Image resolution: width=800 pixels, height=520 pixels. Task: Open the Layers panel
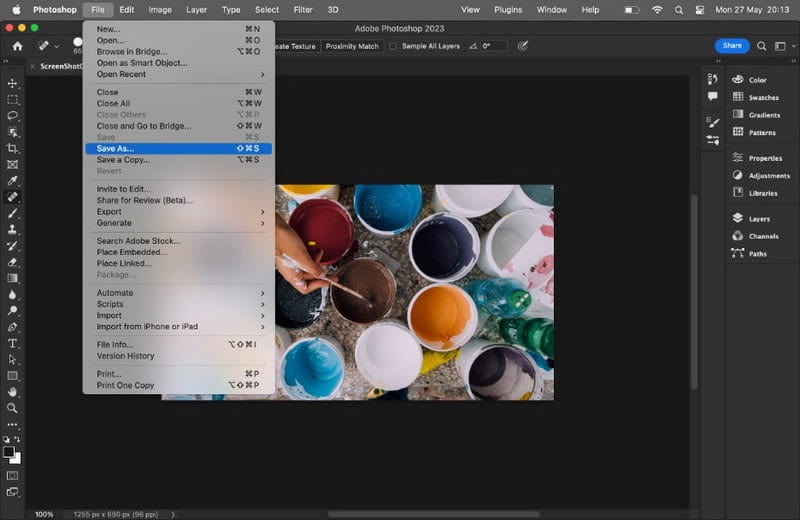tap(757, 218)
